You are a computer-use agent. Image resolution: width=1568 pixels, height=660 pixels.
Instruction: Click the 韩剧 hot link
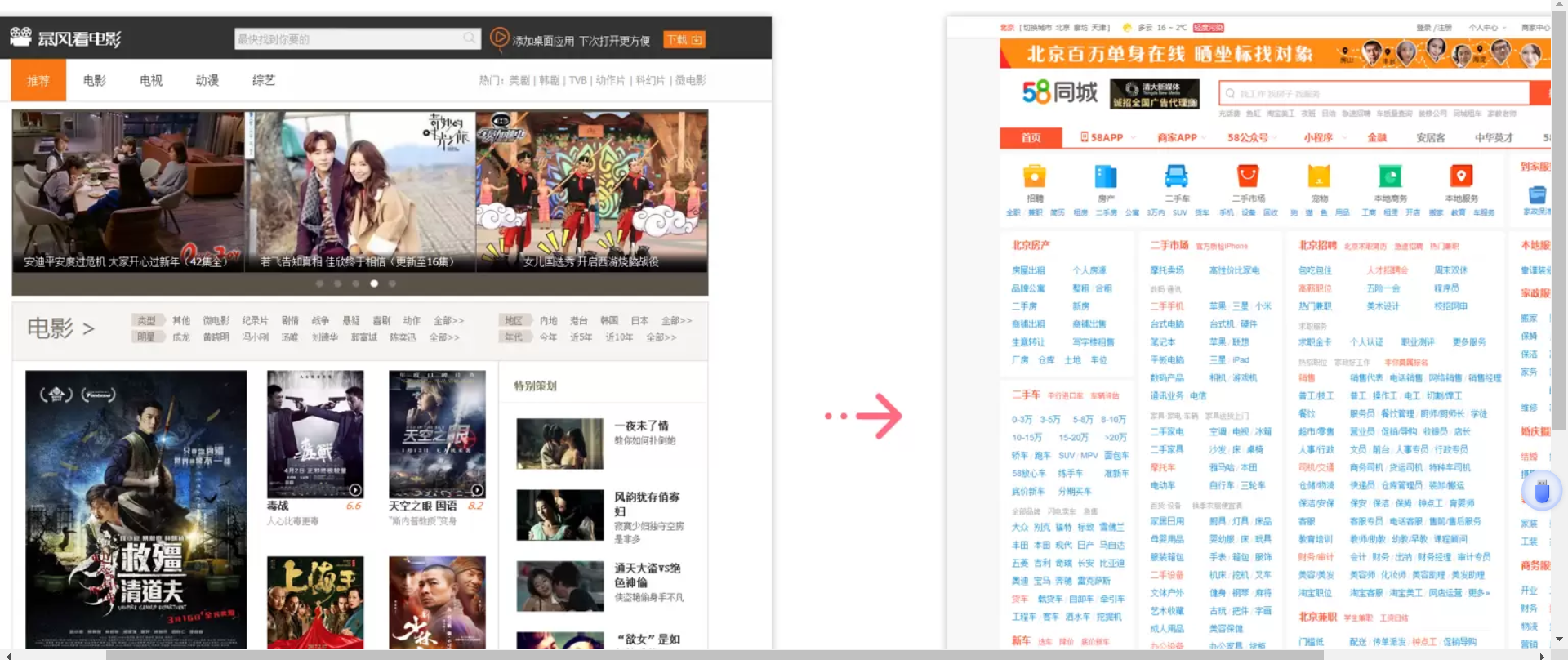(549, 80)
